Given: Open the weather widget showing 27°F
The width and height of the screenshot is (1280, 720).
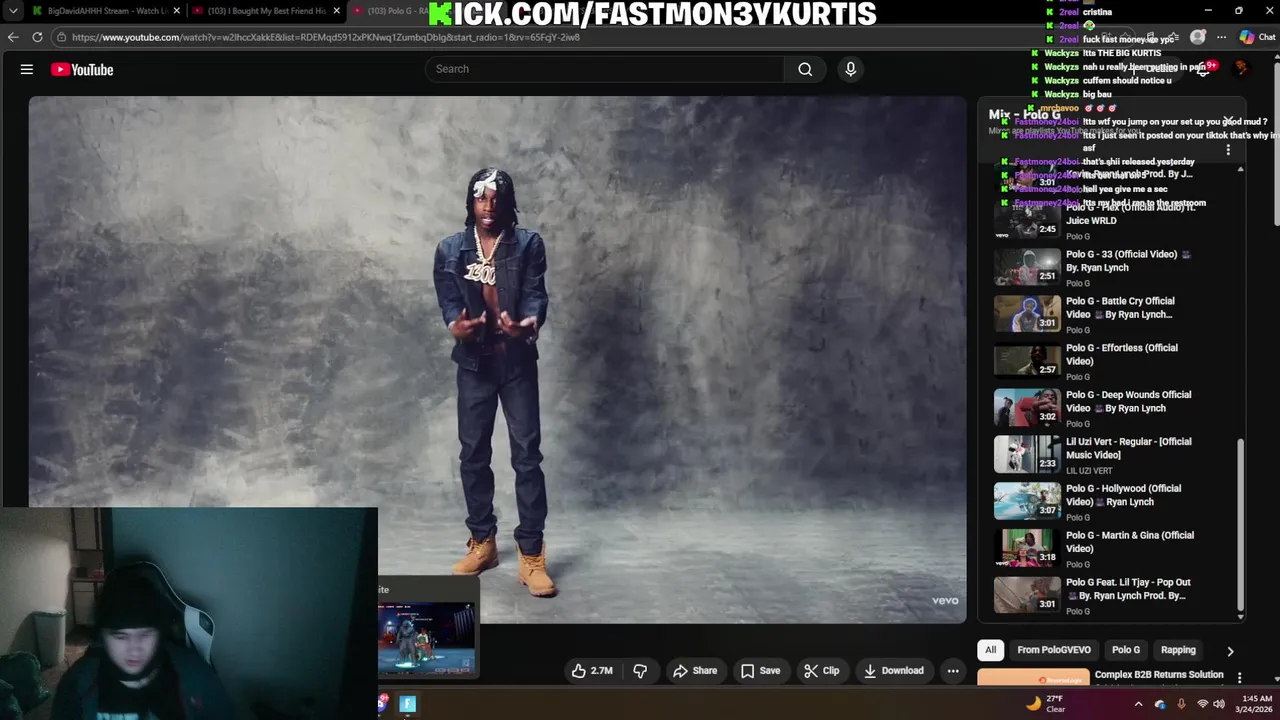Looking at the screenshot, I should click(1047, 704).
